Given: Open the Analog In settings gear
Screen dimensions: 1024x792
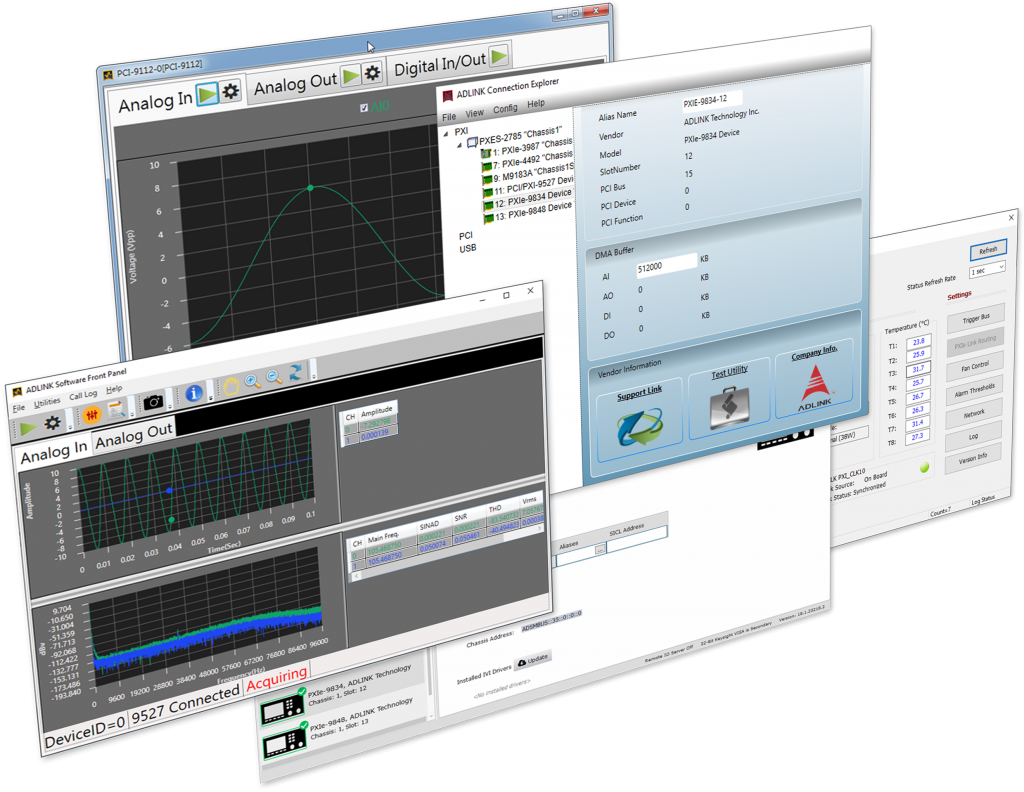Looking at the screenshot, I should pyautogui.click(x=230, y=91).
